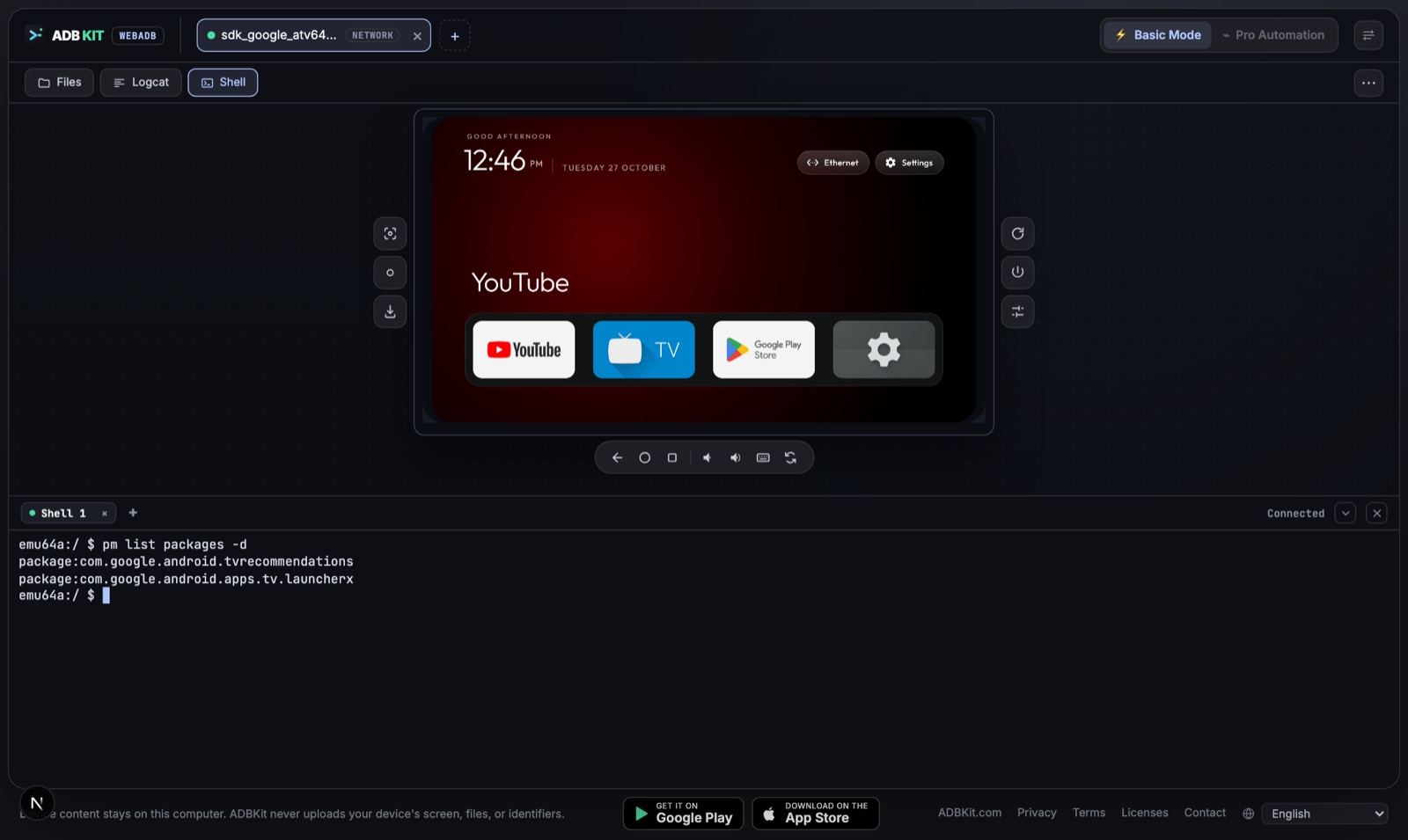This screenshot has height=840, width=1408.
Task: Start screen recording with the circle icon
Action: coord(390,273)
